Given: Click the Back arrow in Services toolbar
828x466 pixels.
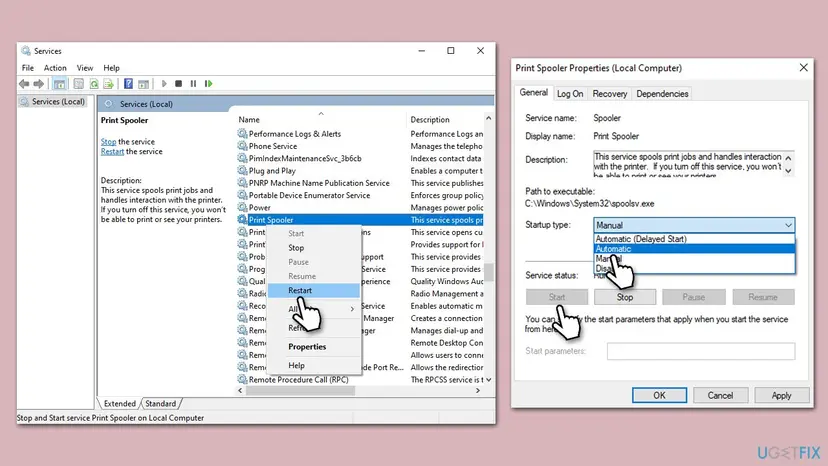Looking at the screenshot, I should click(24, 83).
